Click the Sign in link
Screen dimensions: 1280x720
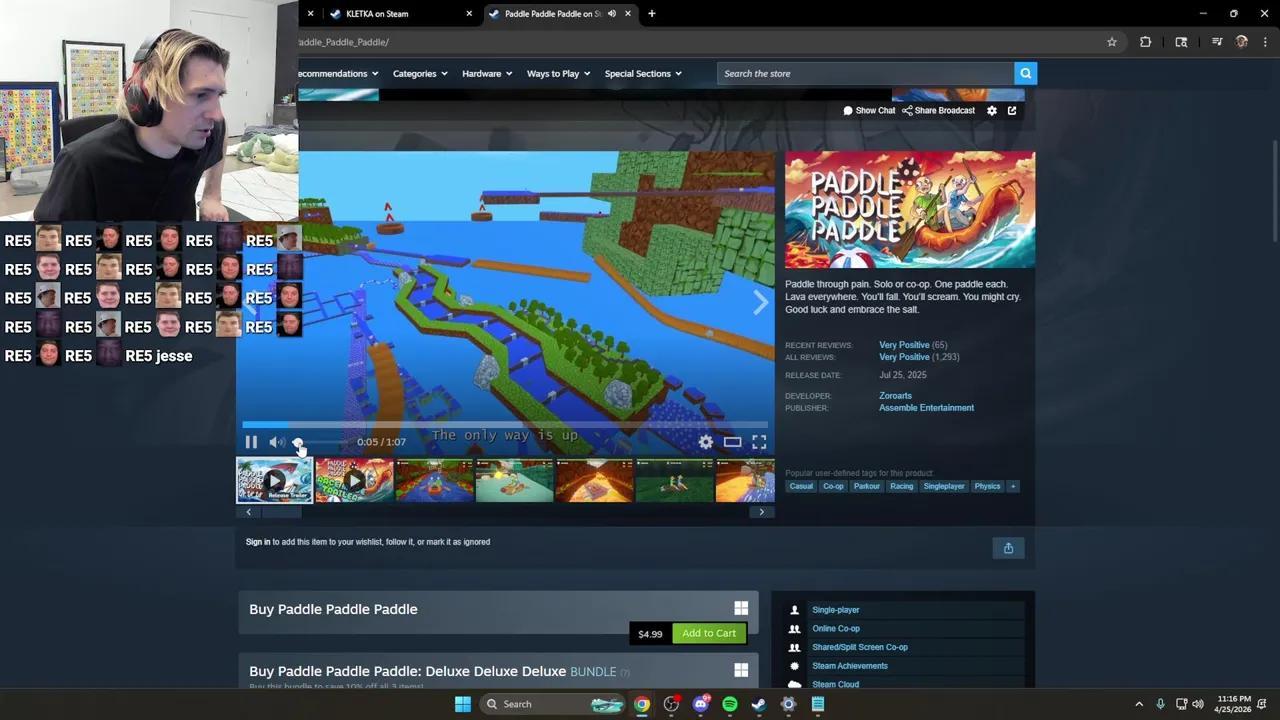tap(258, 542)
